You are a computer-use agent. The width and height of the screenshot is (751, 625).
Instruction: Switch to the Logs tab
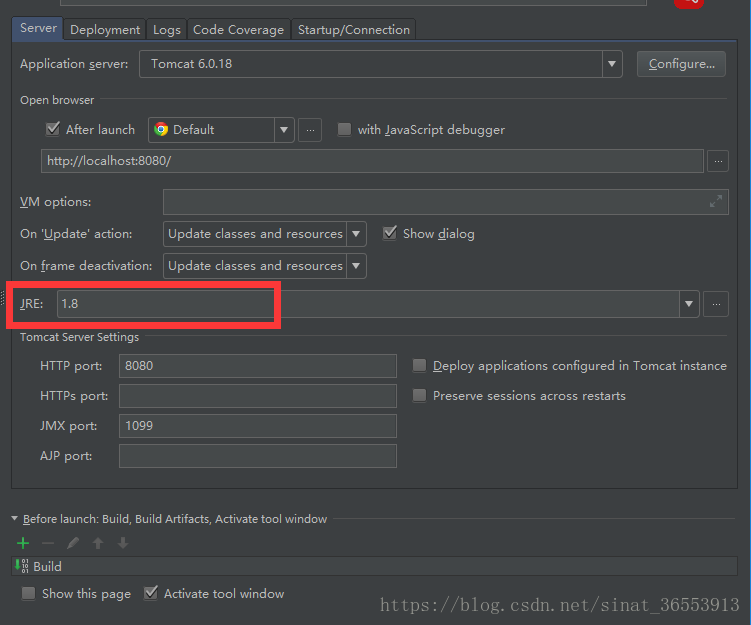(167, 30)
